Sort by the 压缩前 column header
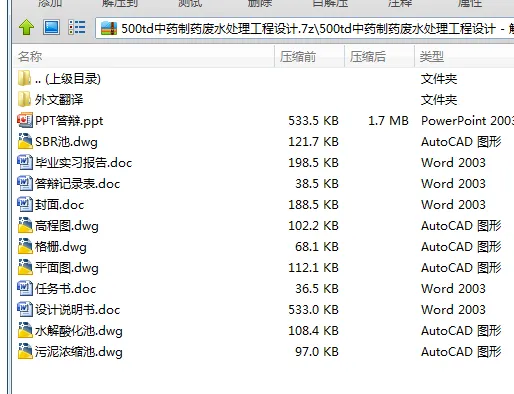 (309, 57)
